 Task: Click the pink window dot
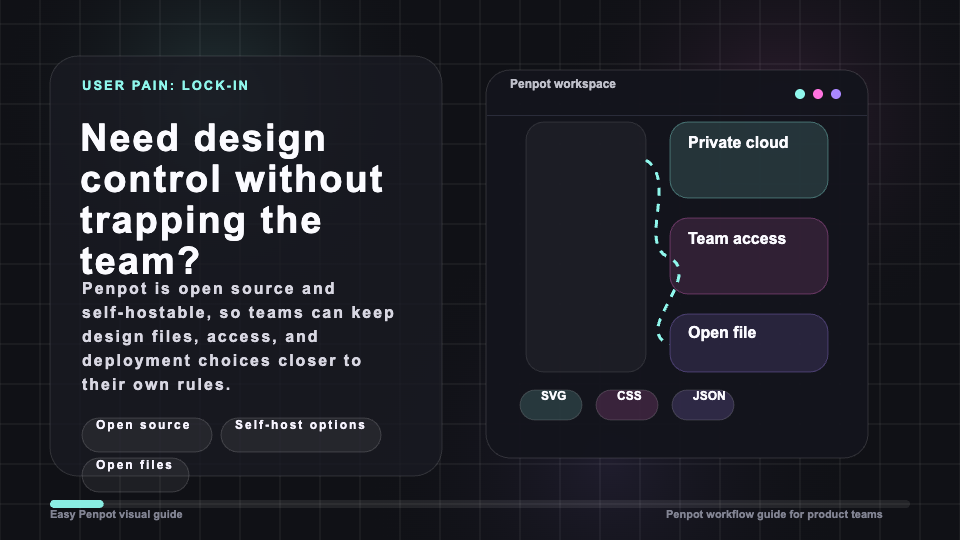point(818,94)
